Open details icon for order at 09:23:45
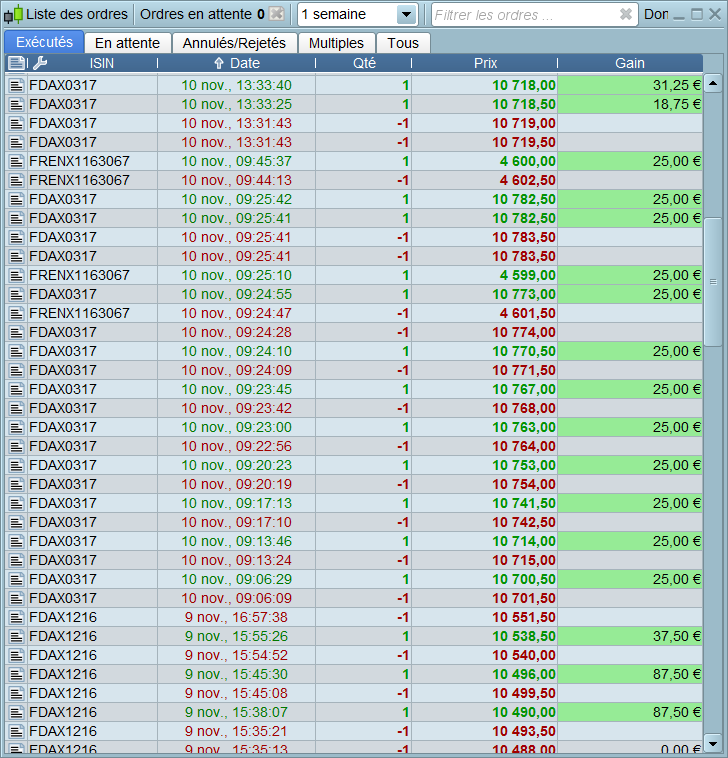728x758 pixels. click(16, 389)
